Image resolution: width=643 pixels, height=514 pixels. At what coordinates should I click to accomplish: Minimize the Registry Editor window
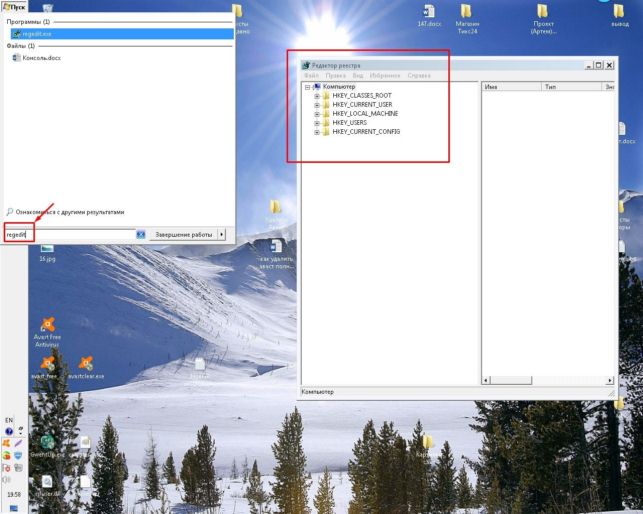[588, 65]
